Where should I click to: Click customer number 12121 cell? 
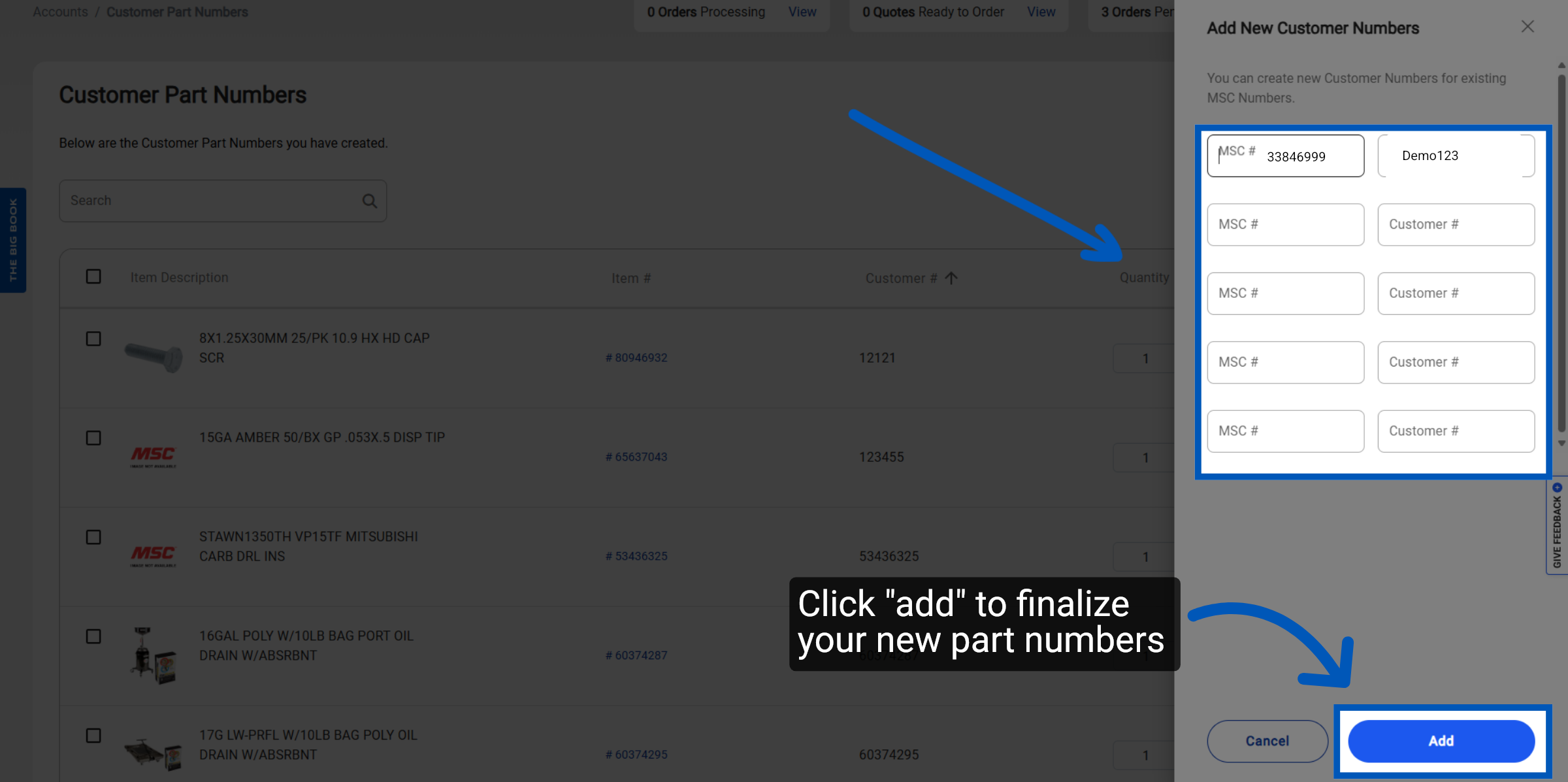pos(877,358)
